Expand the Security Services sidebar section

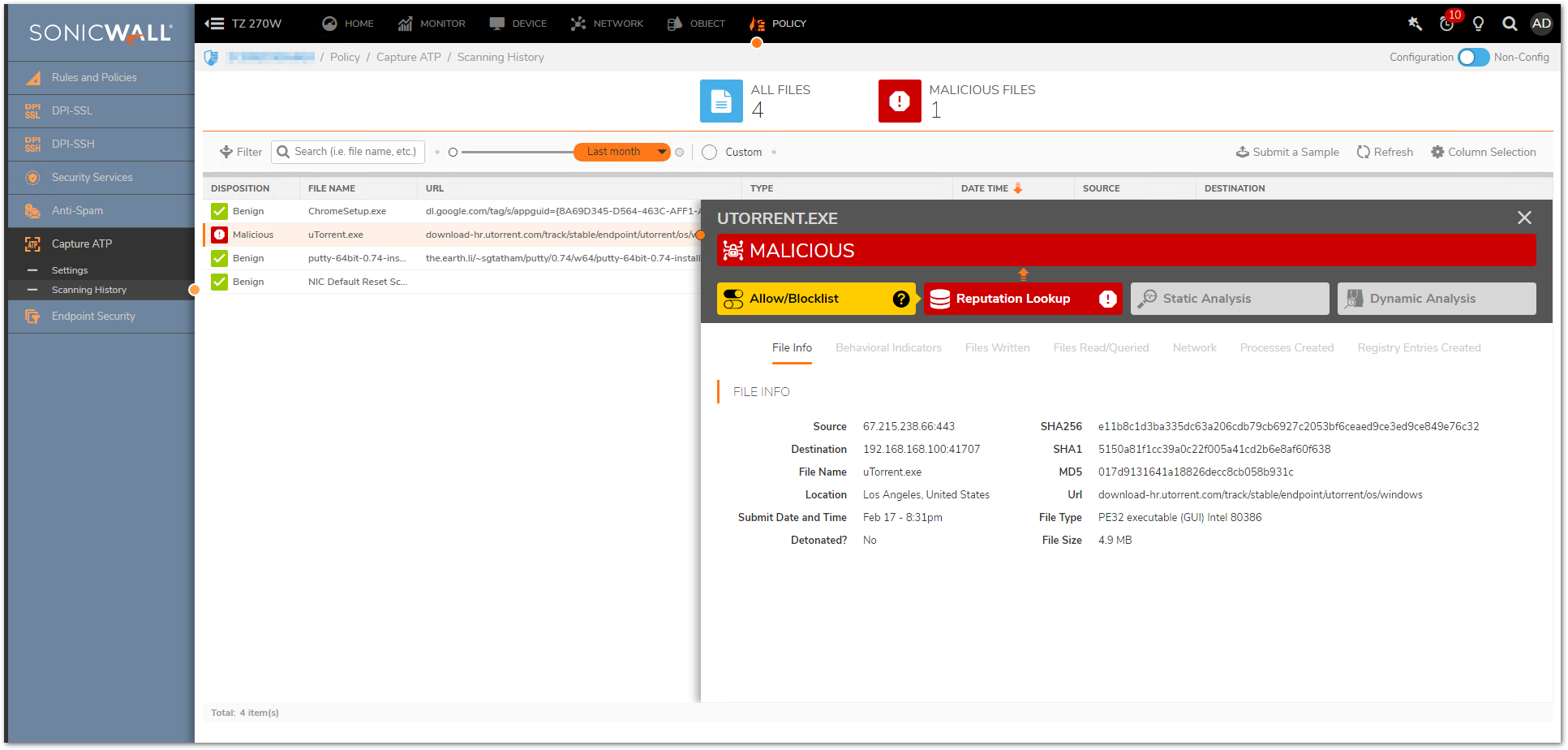[x=92, y=177]
